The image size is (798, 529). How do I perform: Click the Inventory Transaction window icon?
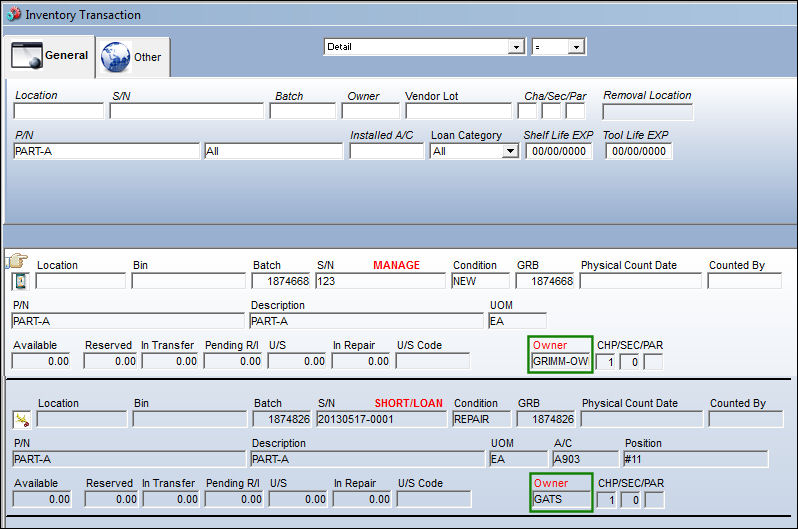13,14
